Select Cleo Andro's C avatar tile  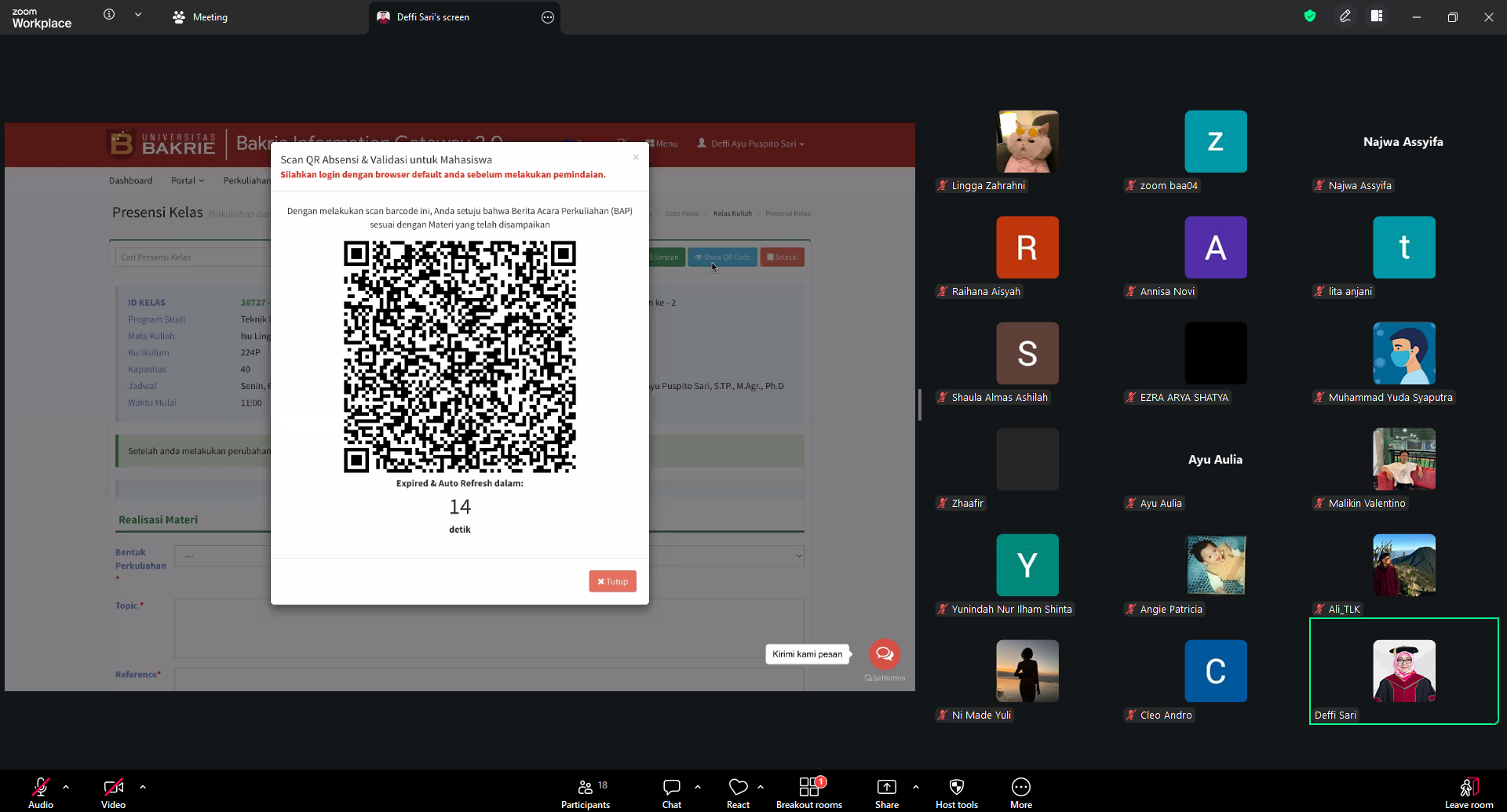click(1216, 671)
